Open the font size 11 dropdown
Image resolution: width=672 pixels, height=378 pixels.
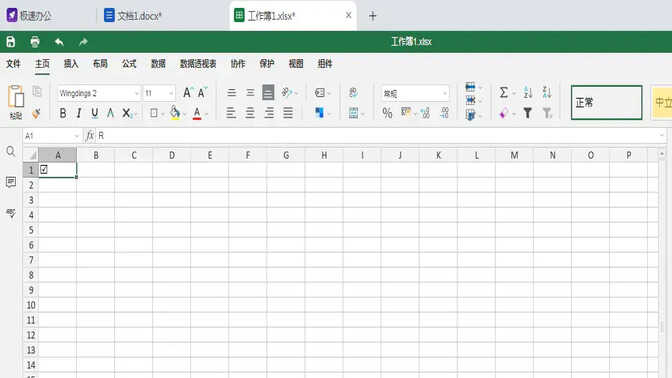[171, 93]
